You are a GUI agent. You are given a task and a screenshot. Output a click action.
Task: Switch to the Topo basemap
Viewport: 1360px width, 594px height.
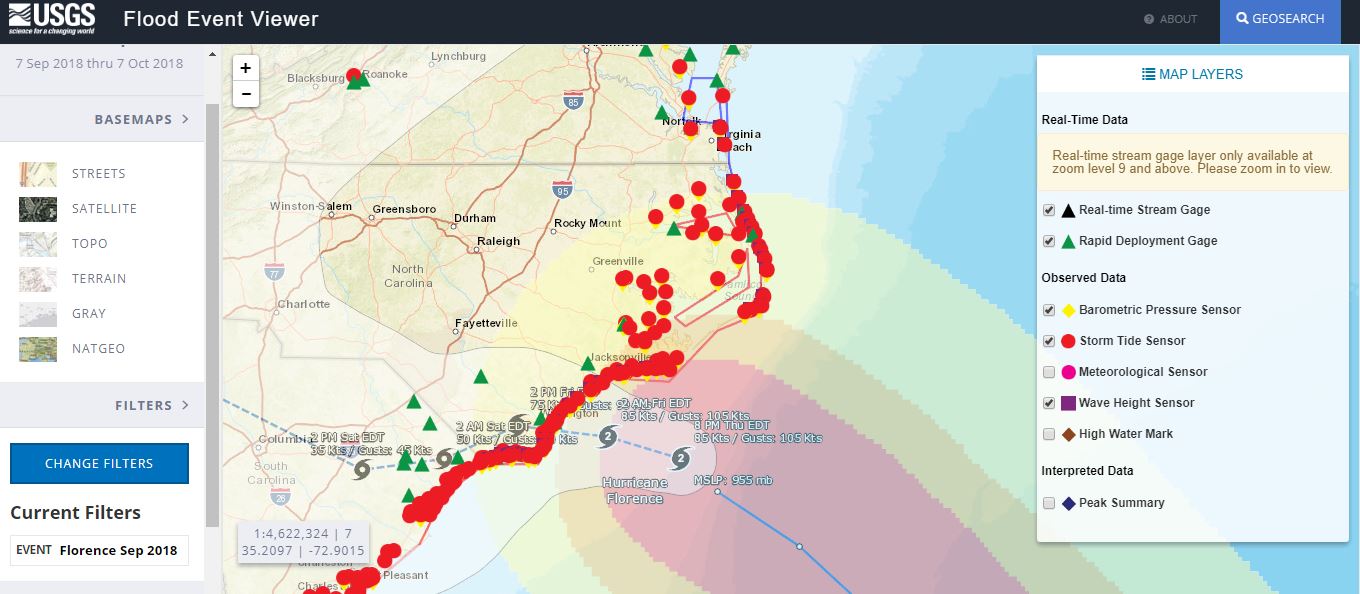(37, 243)
